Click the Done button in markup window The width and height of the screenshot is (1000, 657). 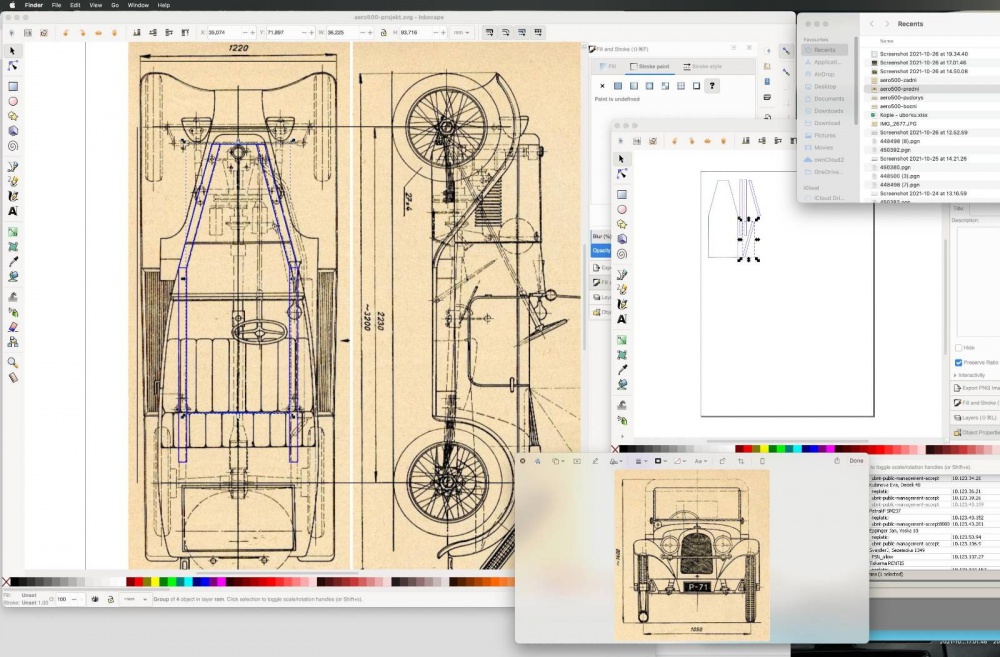[856, 461]
